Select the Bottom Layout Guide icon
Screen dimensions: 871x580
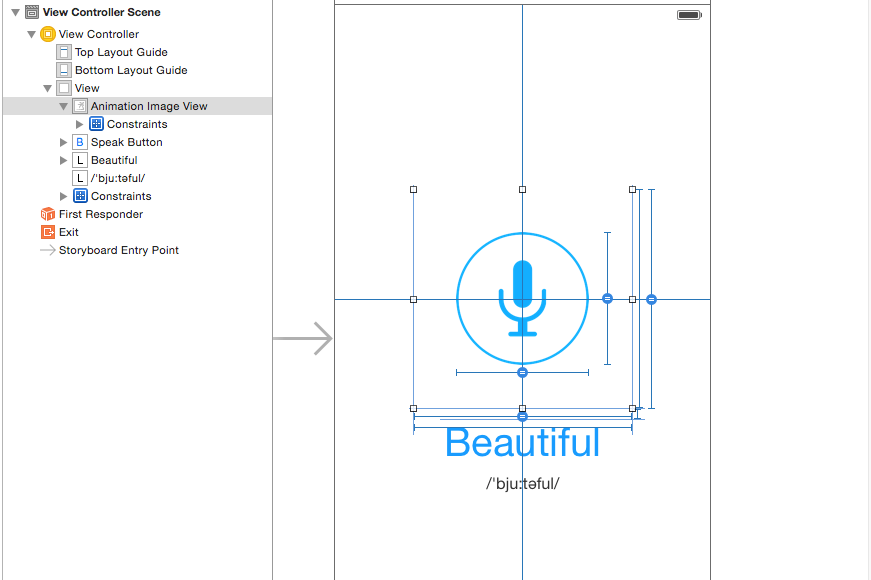[x=64, y=70]
